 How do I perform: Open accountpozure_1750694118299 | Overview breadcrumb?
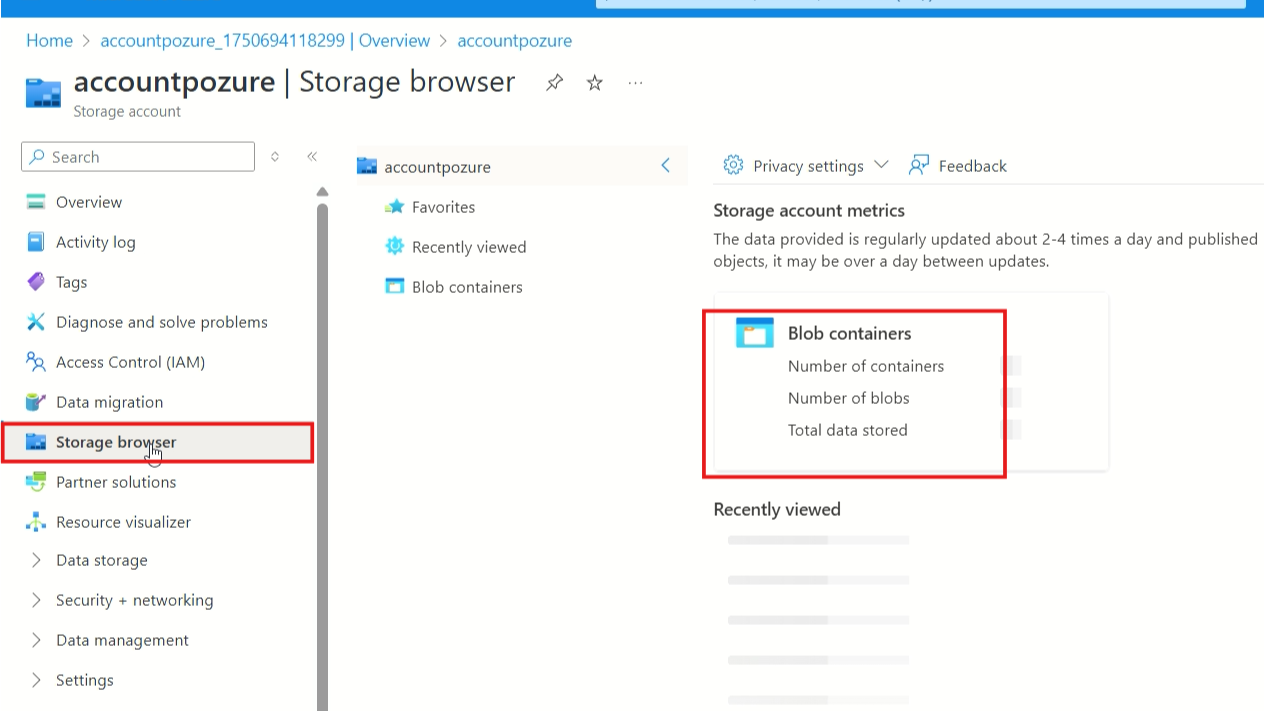coord(265,41)
